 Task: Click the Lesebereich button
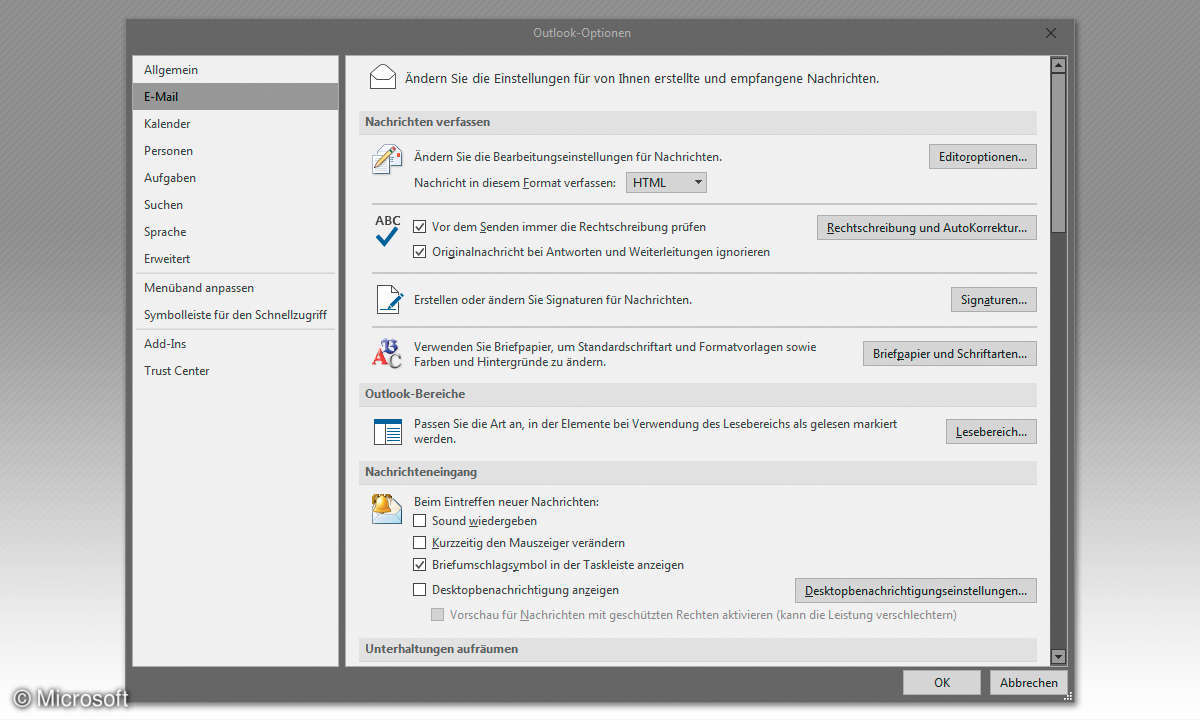991,431
